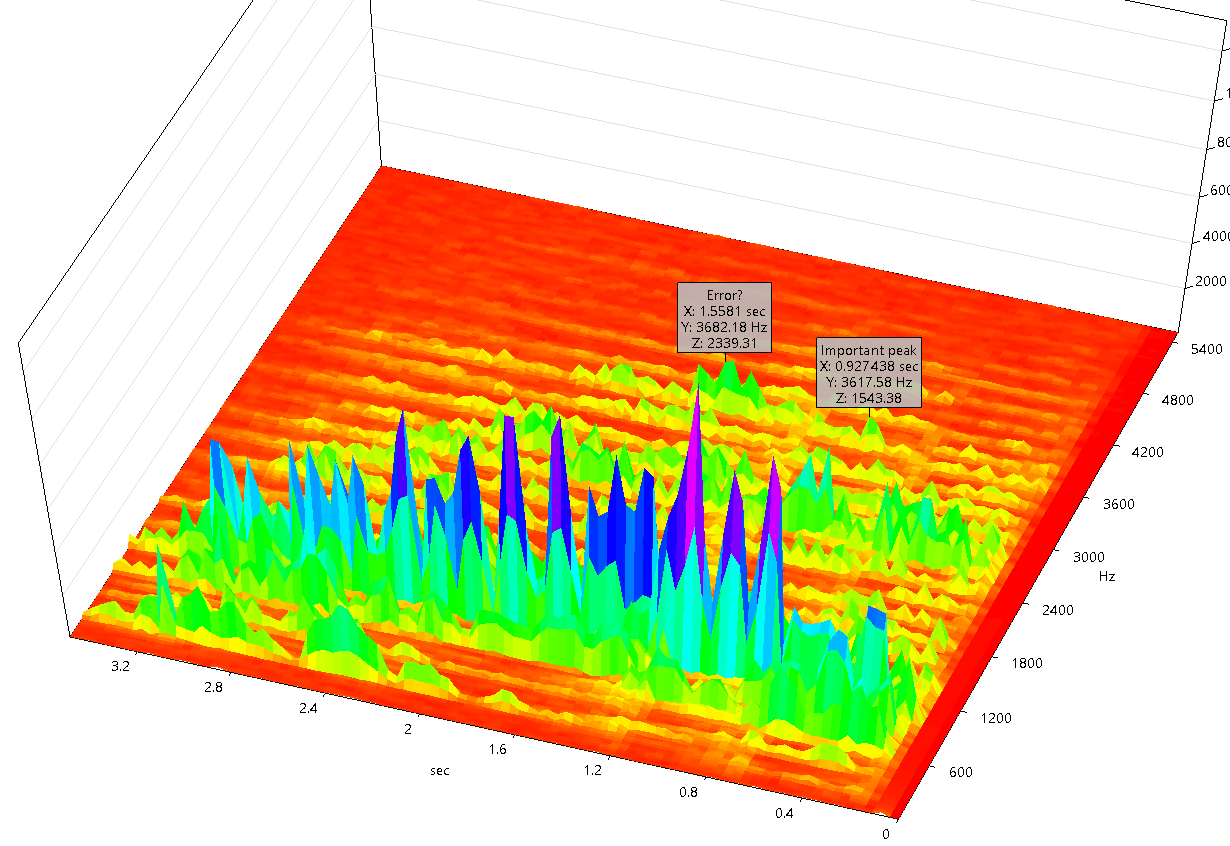This screenshot has width=1230, height=846.
Task: Click the 1.6 tick on the time axis
Action: 498,749
